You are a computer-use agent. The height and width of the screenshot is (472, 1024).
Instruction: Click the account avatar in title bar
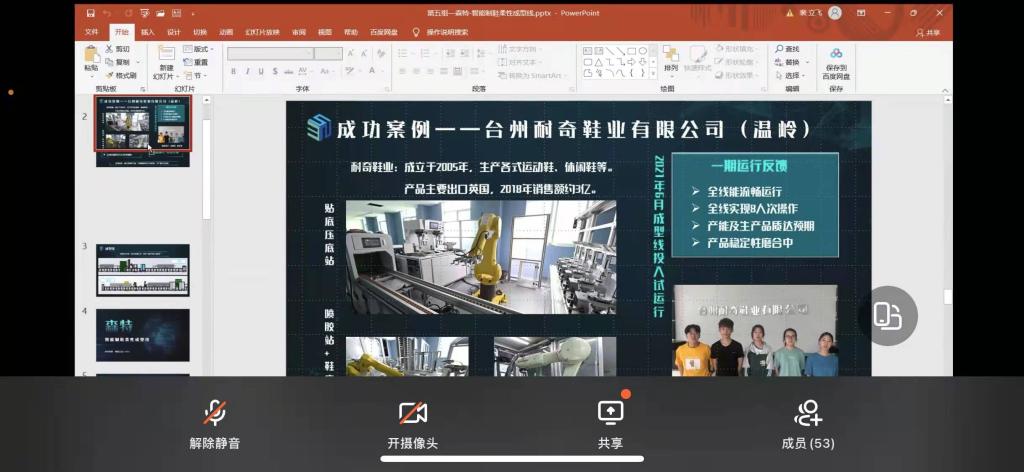[x=834, y=13]
